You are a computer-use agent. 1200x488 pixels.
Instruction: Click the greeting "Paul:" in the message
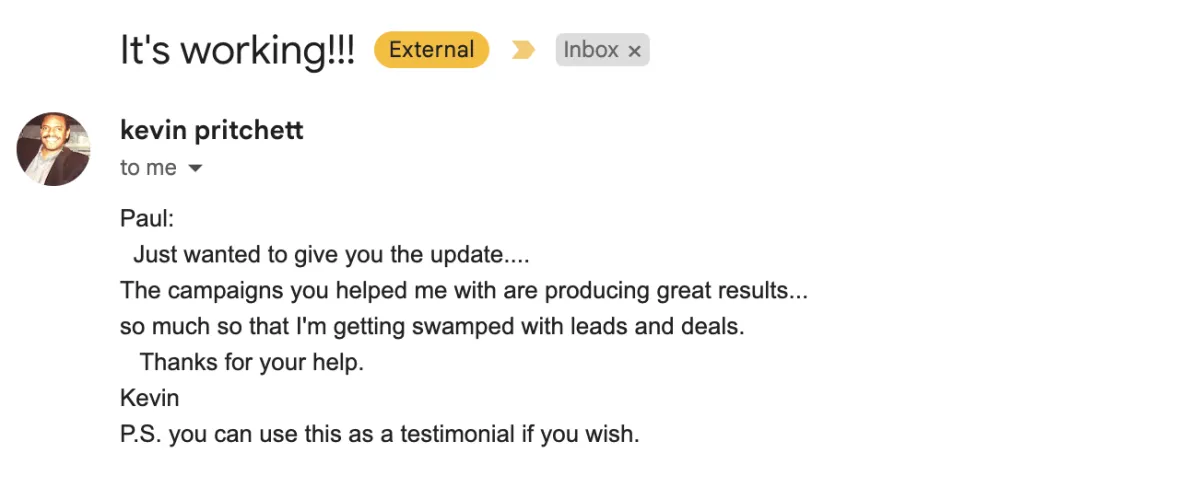click(x=147, y=220)
